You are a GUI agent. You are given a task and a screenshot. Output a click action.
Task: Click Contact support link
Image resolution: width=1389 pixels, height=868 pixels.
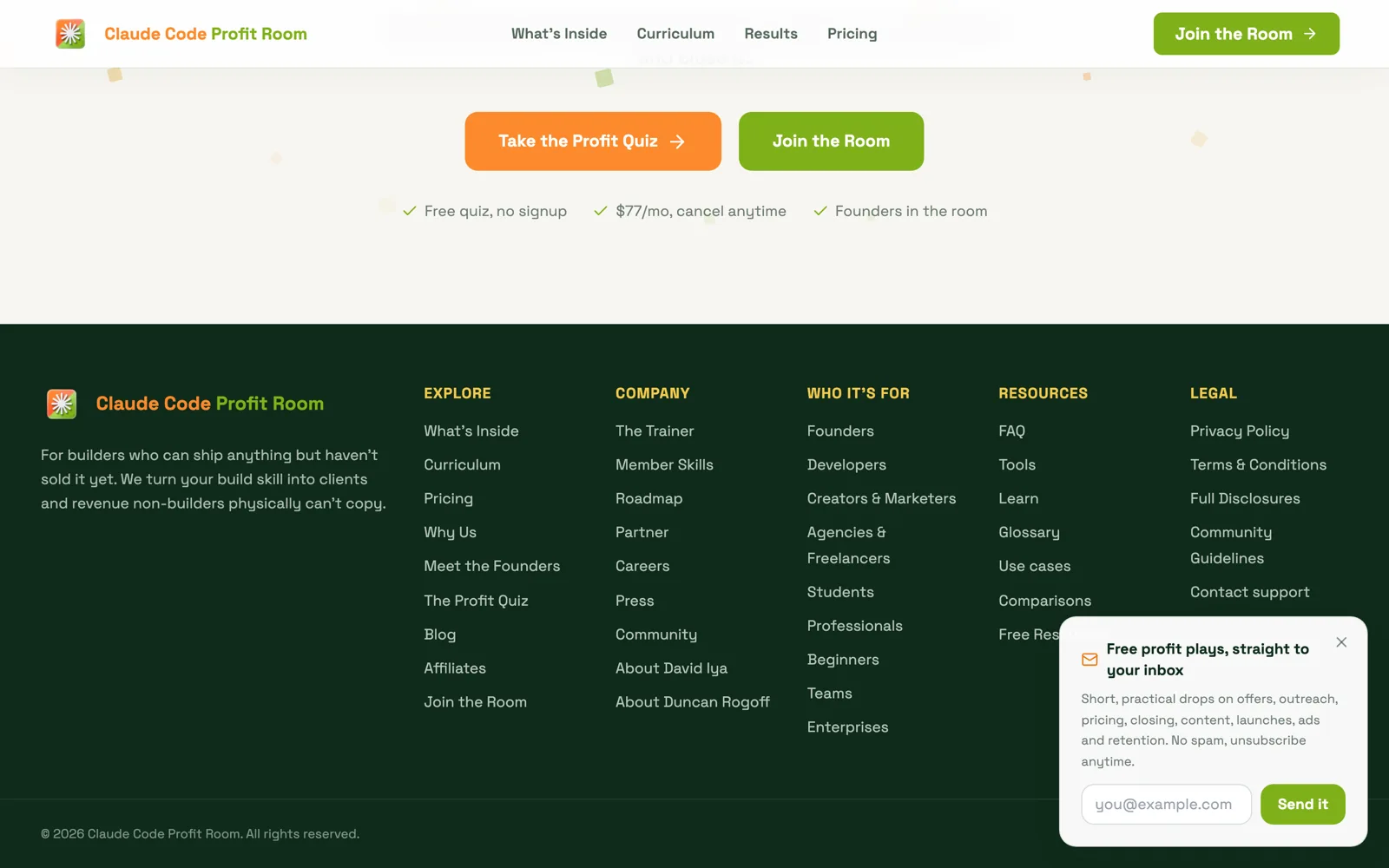pyautogui.click(x=1249, y=592)
